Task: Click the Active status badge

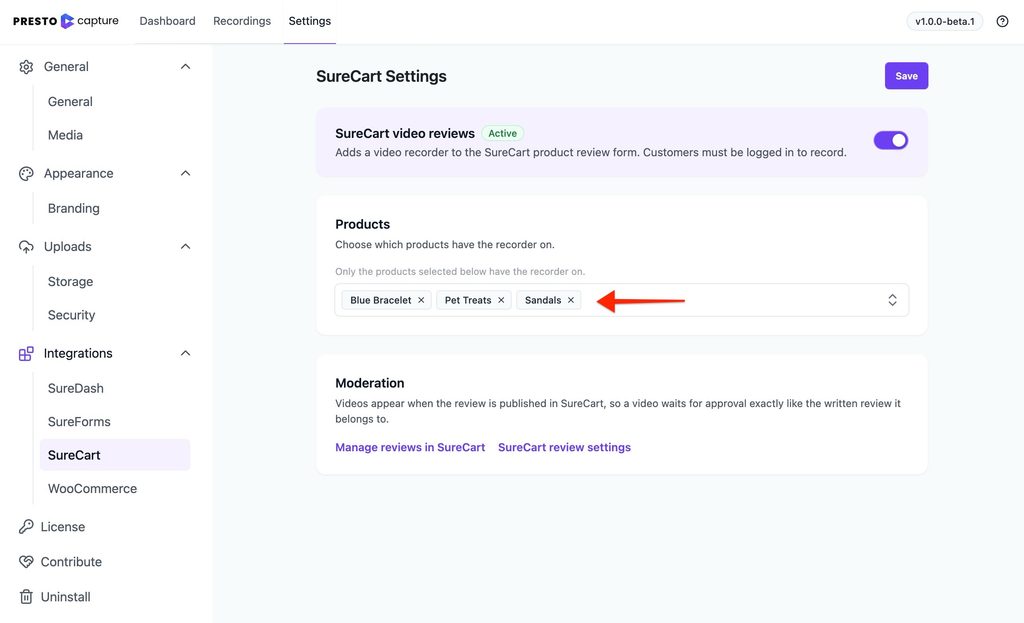Action: (502, 133)
